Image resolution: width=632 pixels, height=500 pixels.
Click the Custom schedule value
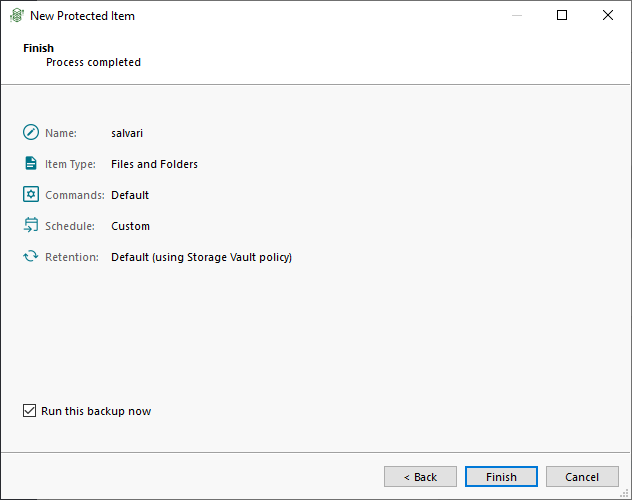click(130, 226)
